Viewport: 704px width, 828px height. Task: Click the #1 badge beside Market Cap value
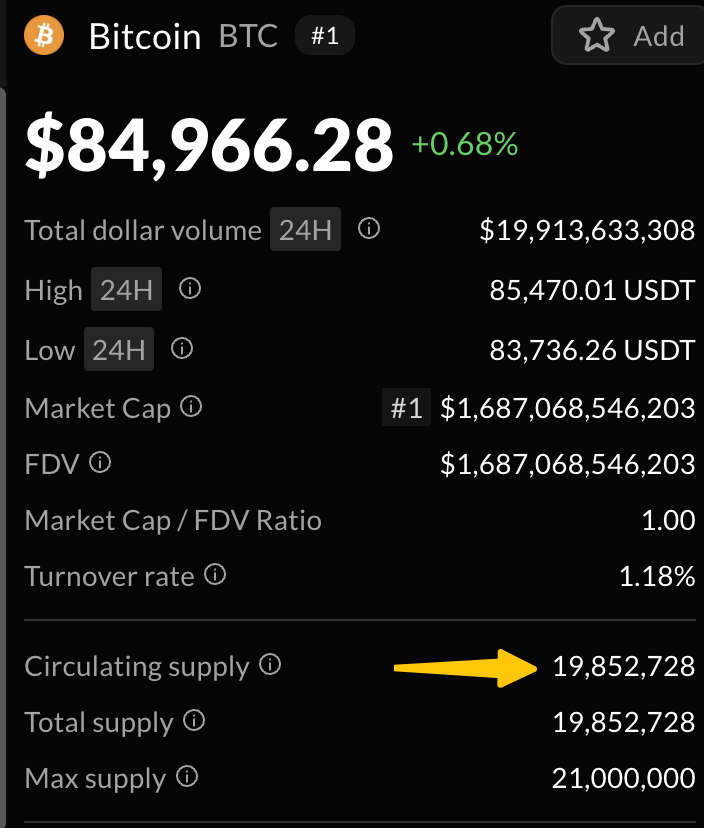tap(406, 408)
